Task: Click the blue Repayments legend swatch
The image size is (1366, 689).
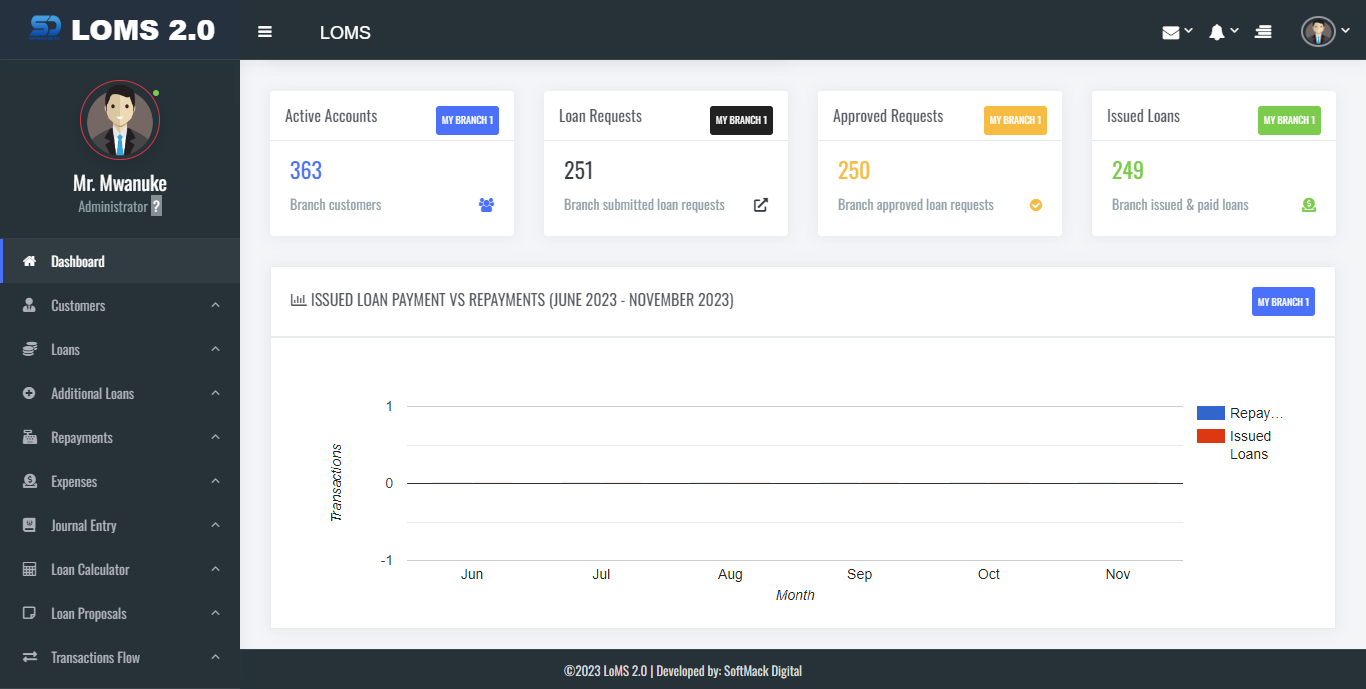Action: (1210, 413)
